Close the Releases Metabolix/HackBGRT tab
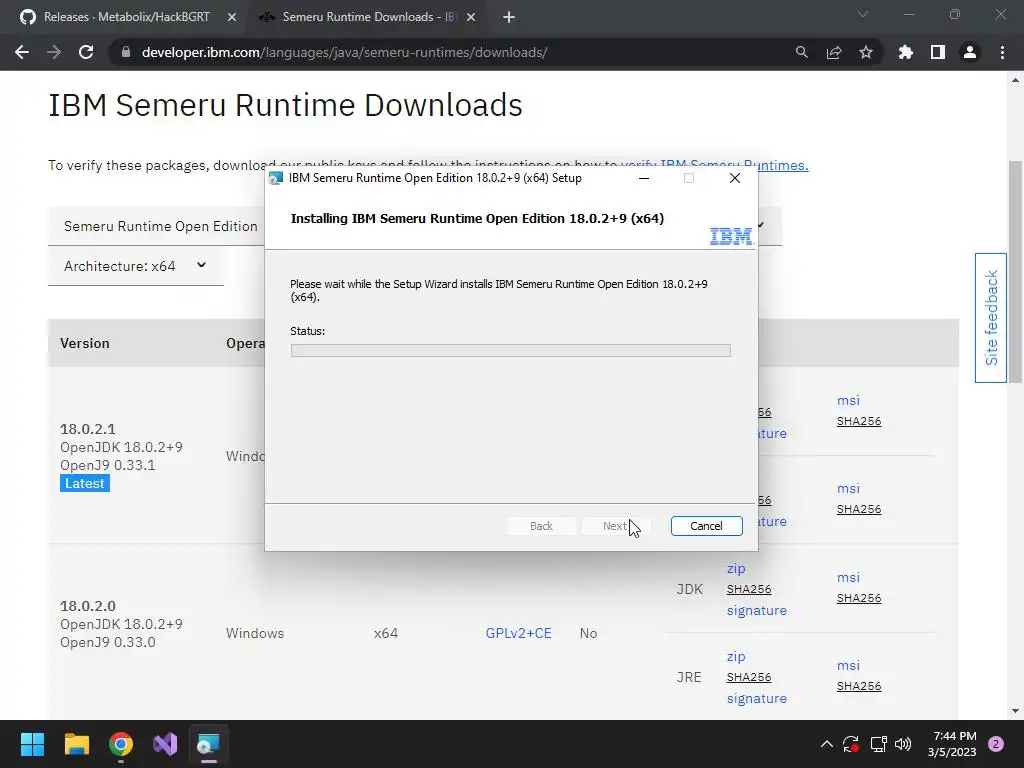1024x768 pixels. click(x=232, y=17)
